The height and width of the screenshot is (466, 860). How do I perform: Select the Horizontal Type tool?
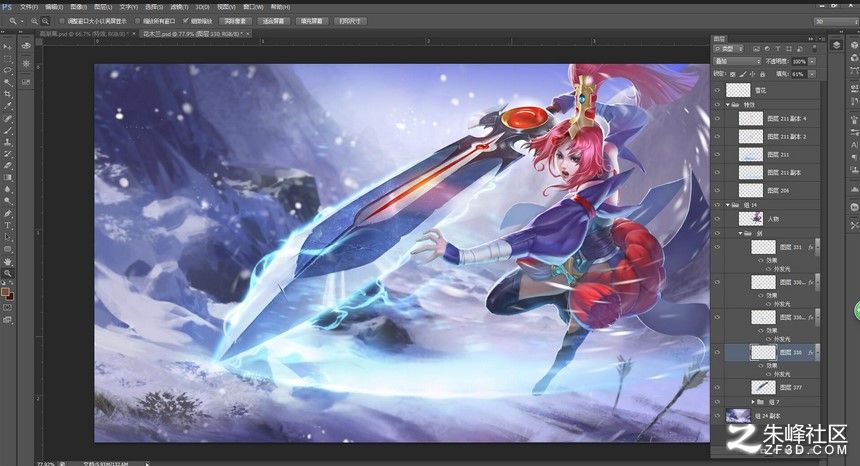[8, 225]
